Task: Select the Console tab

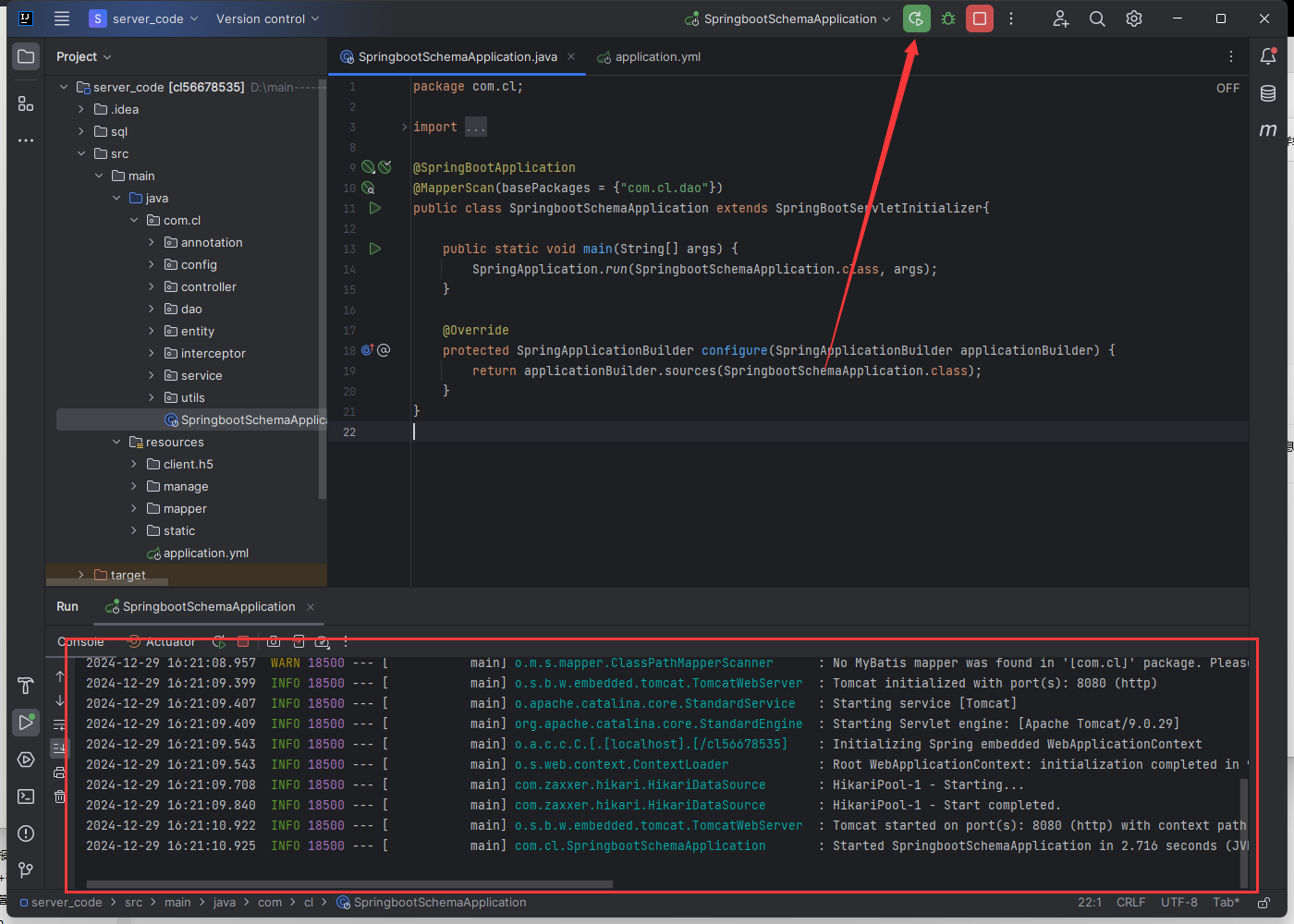Action: coord(80,641)
